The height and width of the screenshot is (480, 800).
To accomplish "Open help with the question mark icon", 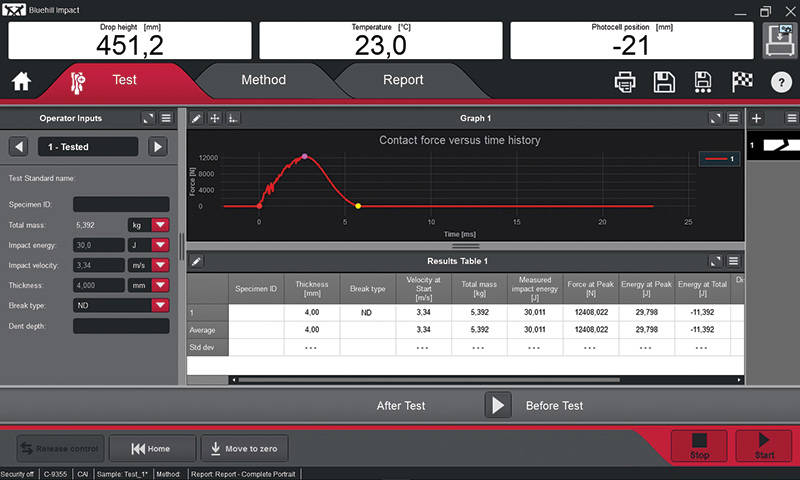I will 779,82.
